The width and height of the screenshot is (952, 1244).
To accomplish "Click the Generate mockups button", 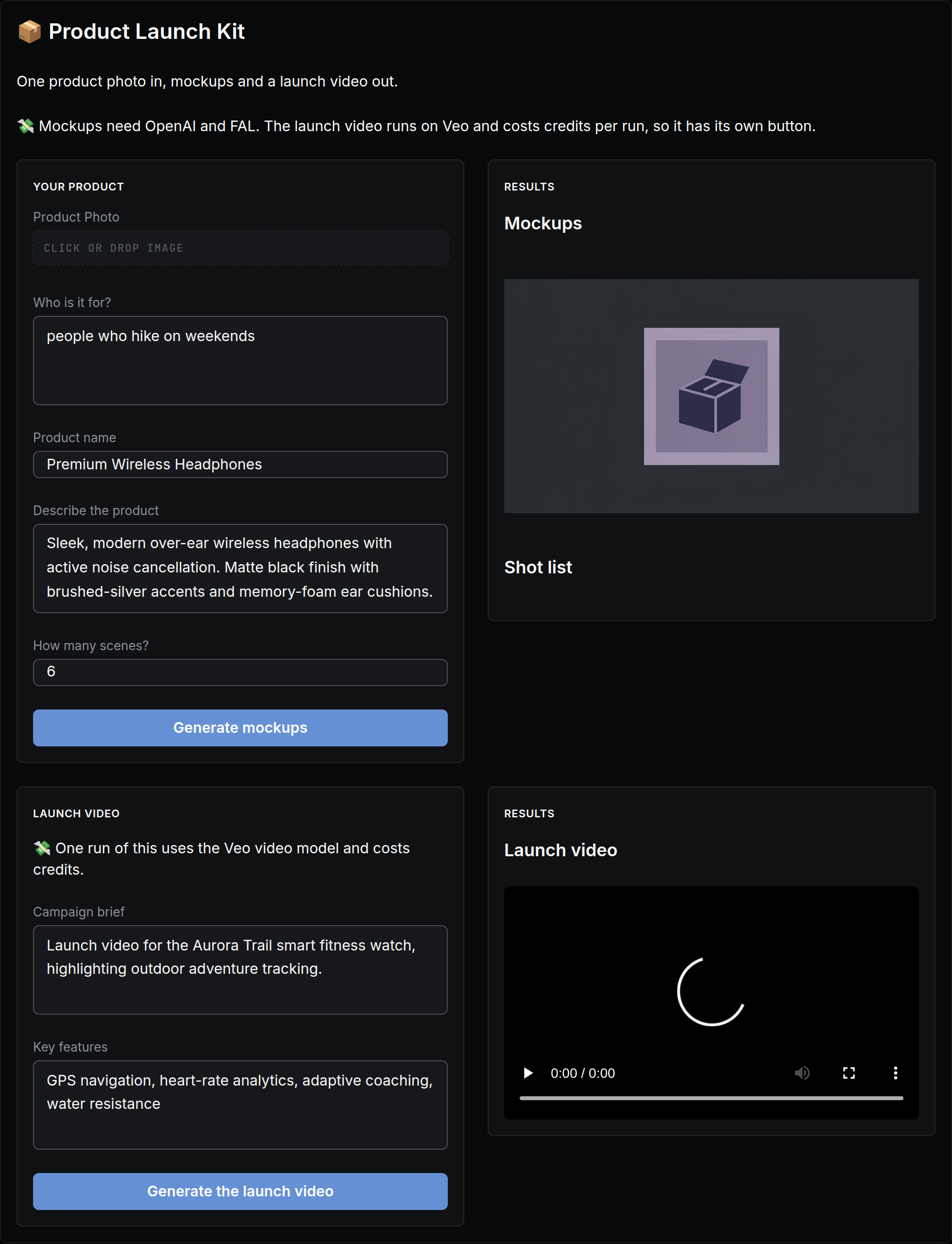I will [240, 727].
